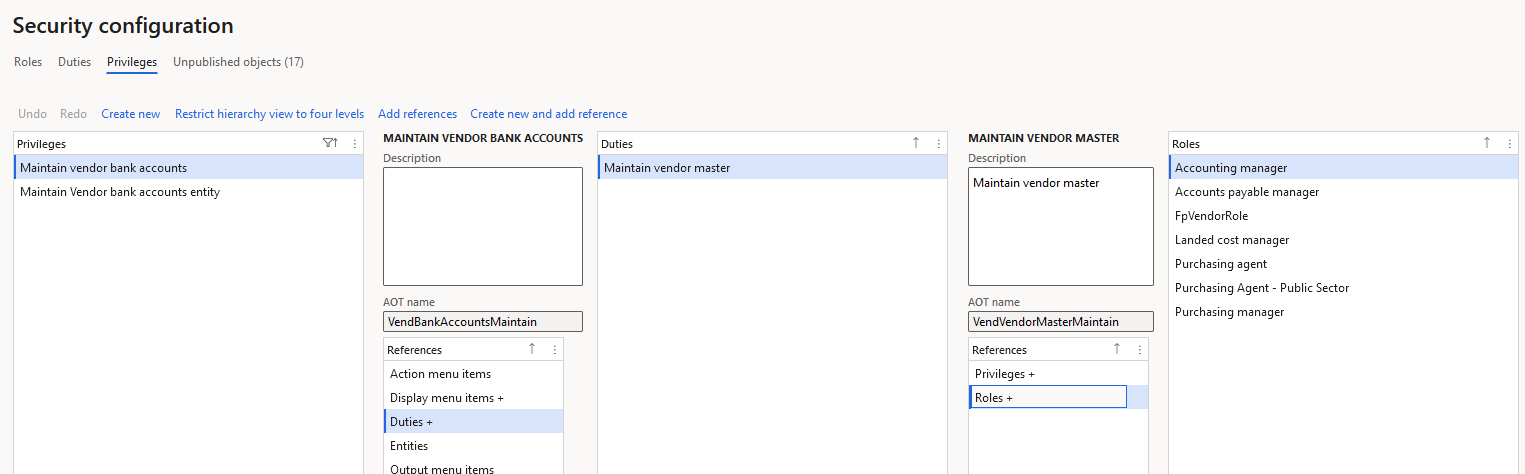The image size is (1525, 474).
Task: Sort the Roles column with the arrow icon
Action: pyautogui.click(x=1486, y=144)
